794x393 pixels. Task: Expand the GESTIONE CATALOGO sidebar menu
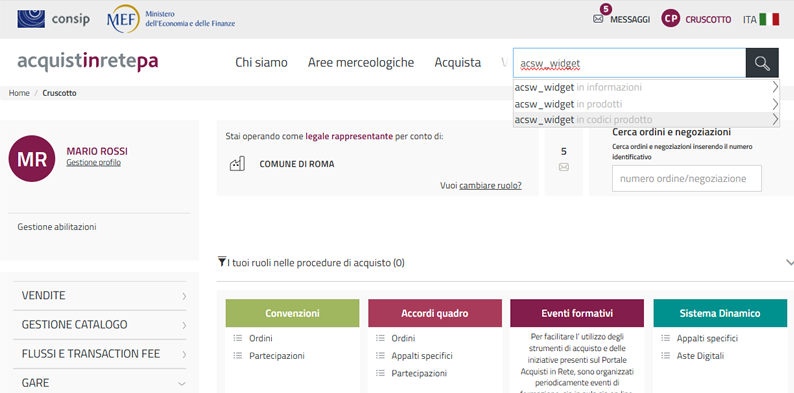click(100, 325)
